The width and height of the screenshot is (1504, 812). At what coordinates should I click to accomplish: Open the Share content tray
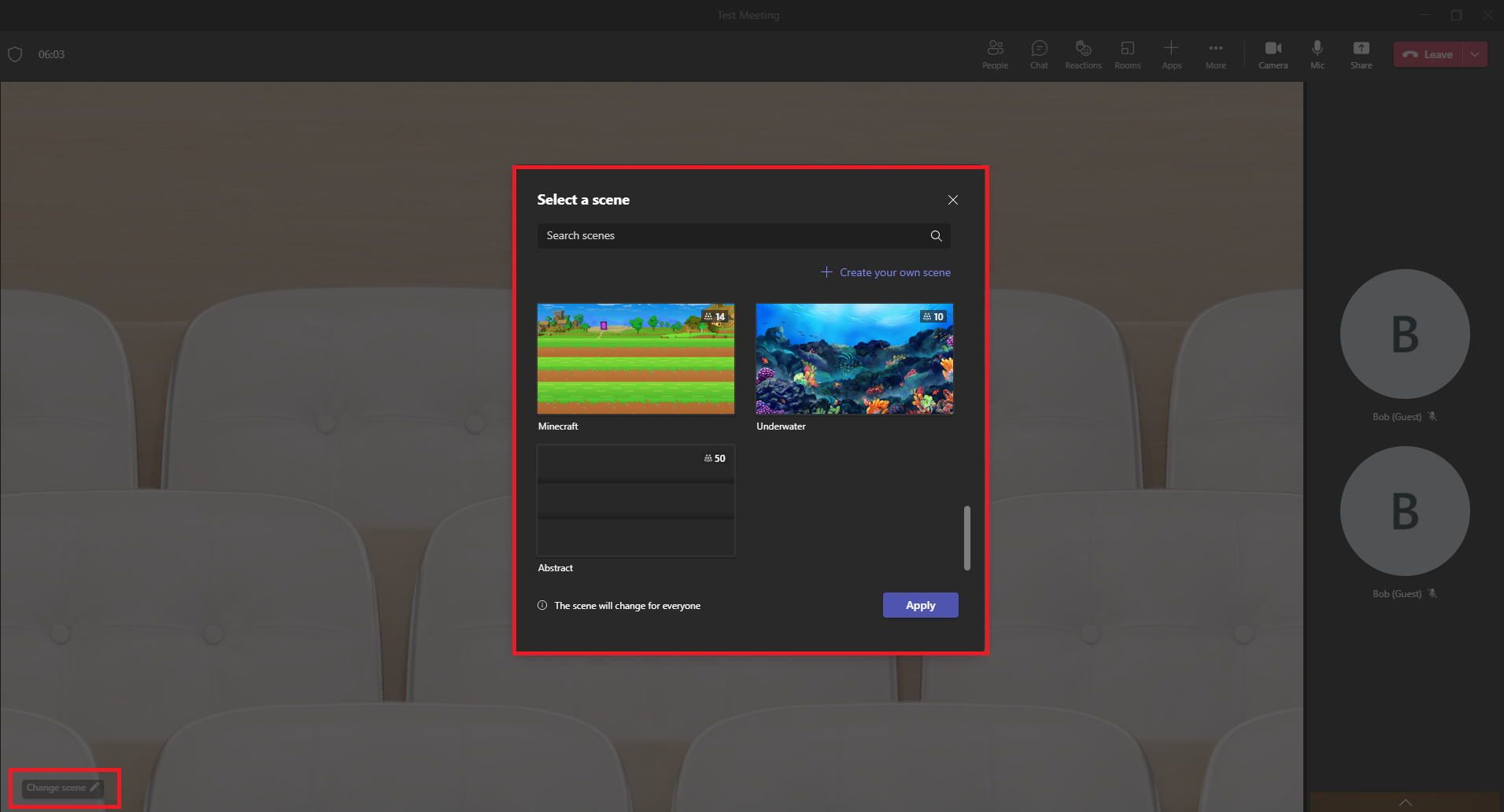coord(1361,54)
